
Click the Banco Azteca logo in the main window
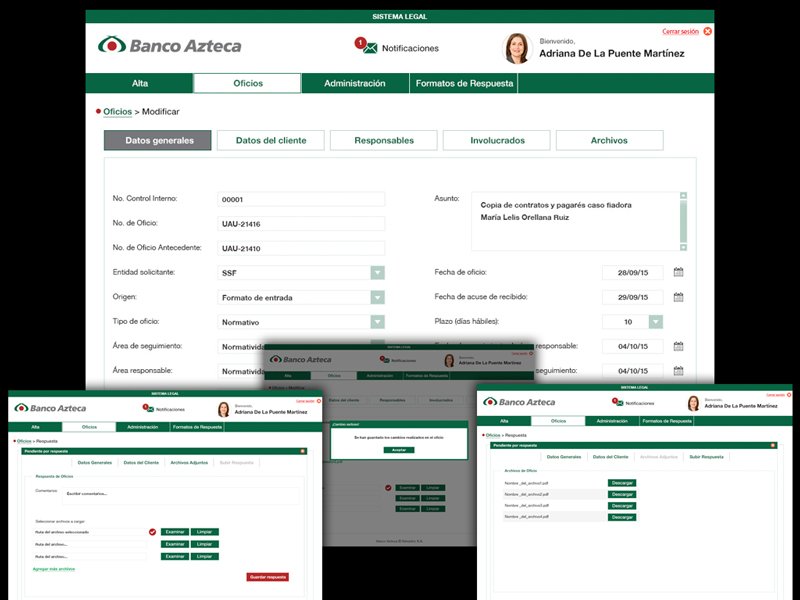click(x=169, y=45)
